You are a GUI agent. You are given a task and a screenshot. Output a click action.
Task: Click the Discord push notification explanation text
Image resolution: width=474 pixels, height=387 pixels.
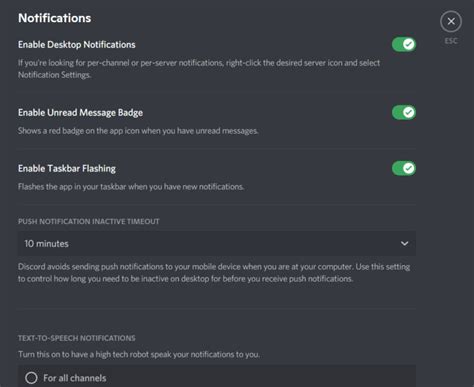[x=214, y=273]
